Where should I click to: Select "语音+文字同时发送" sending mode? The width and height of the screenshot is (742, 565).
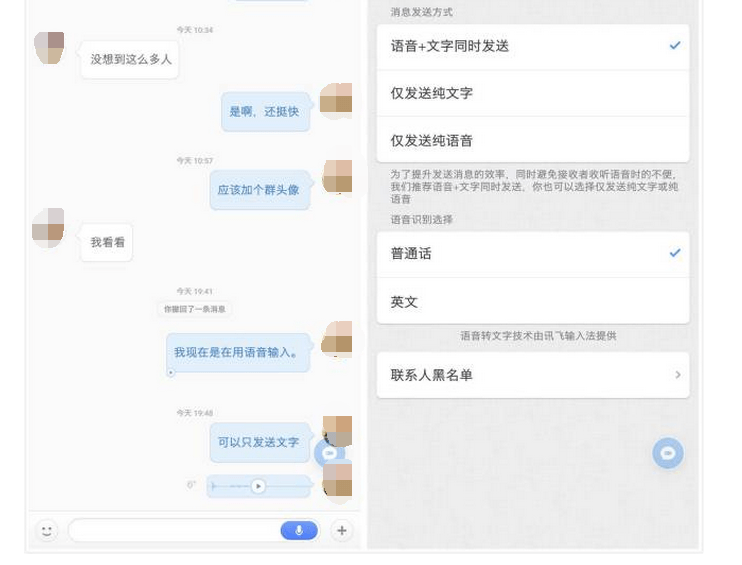coord(532,46)
